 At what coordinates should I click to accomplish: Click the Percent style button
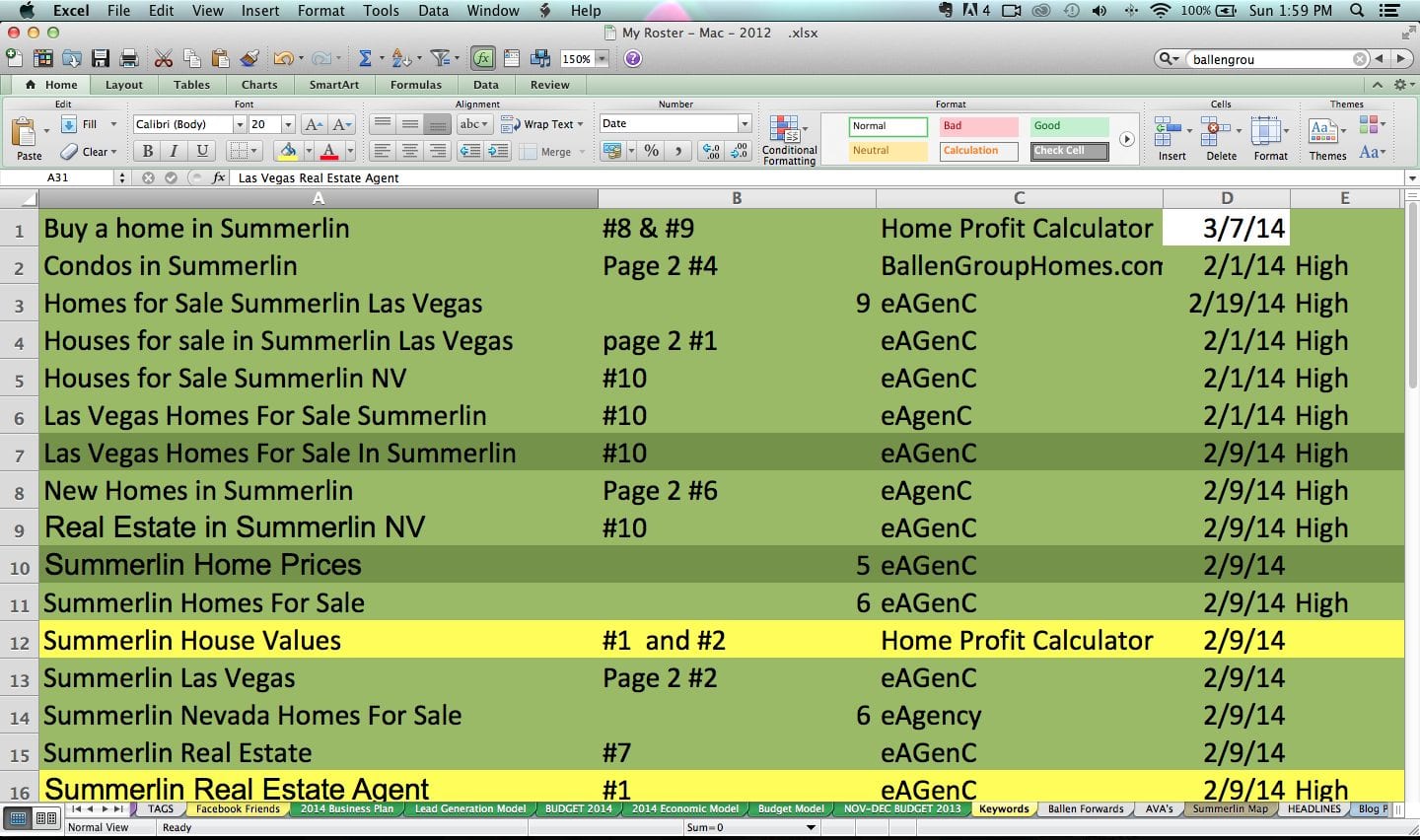[651, 151]
